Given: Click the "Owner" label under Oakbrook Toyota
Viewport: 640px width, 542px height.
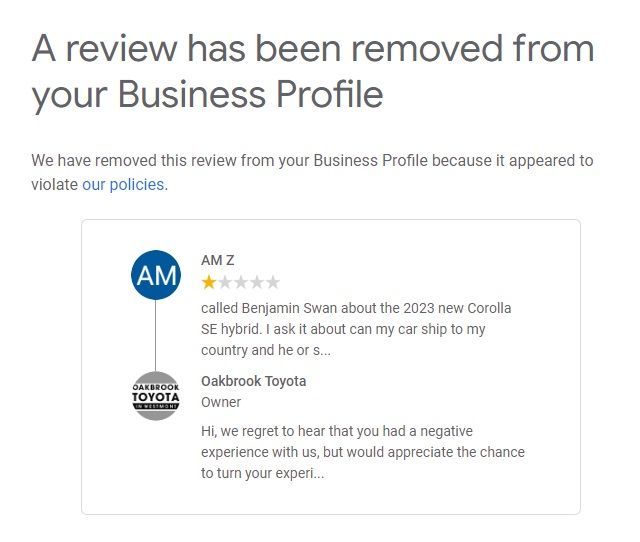Looking at the screenshot, I should tap(221, 402).
